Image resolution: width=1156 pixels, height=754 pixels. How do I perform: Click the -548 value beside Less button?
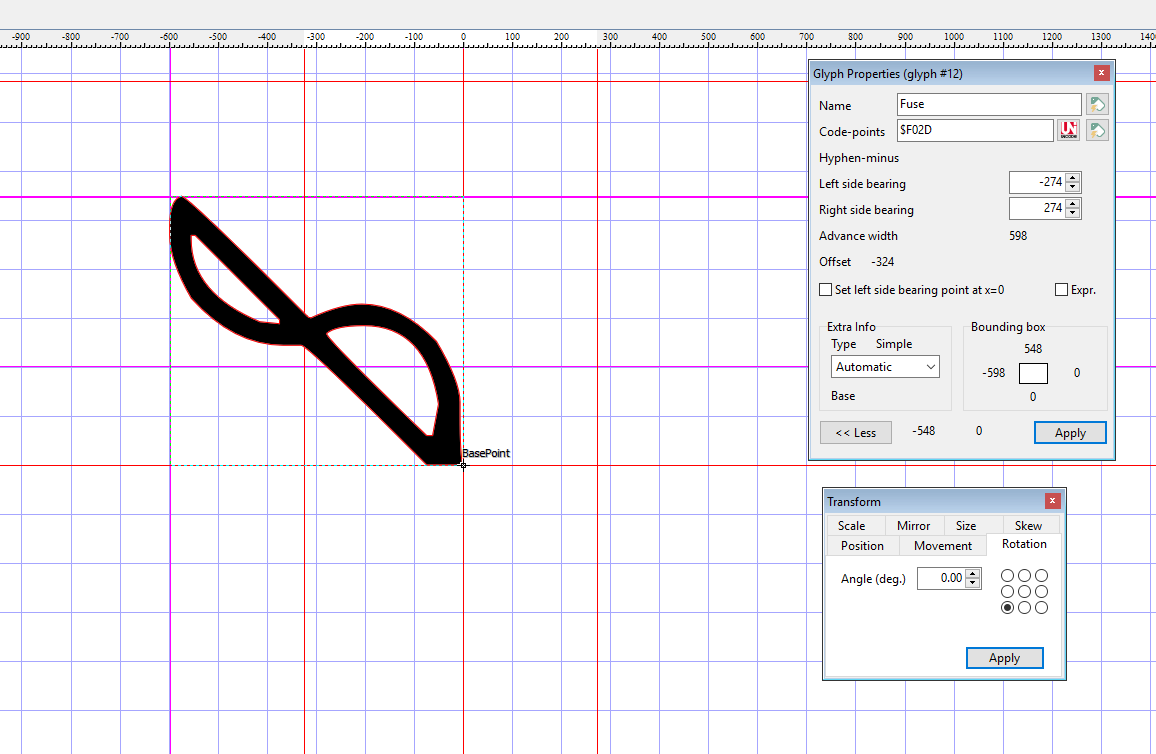click(923, 431)
